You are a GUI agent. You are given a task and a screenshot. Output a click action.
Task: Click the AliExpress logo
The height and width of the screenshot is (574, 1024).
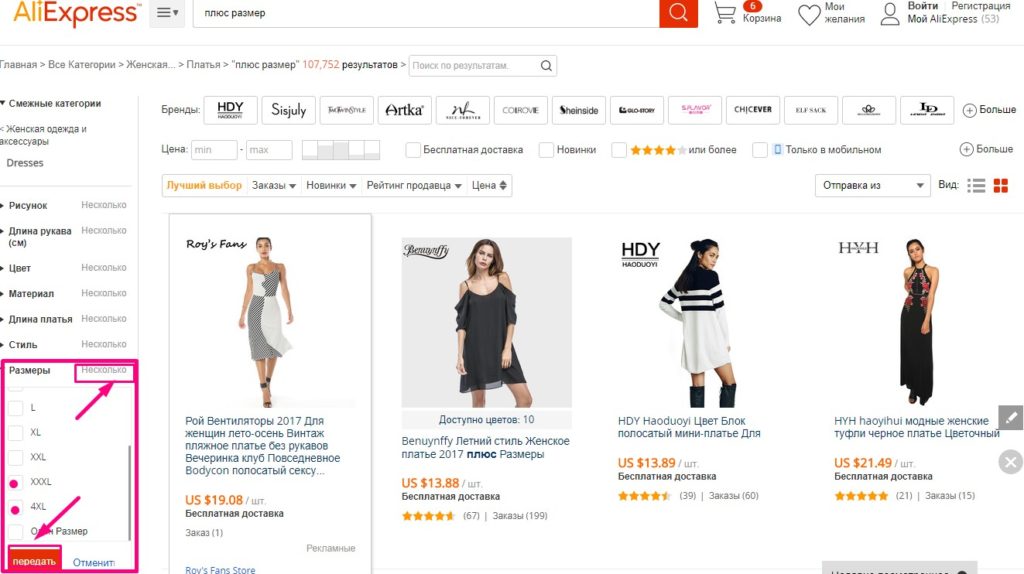coord(76,13)
